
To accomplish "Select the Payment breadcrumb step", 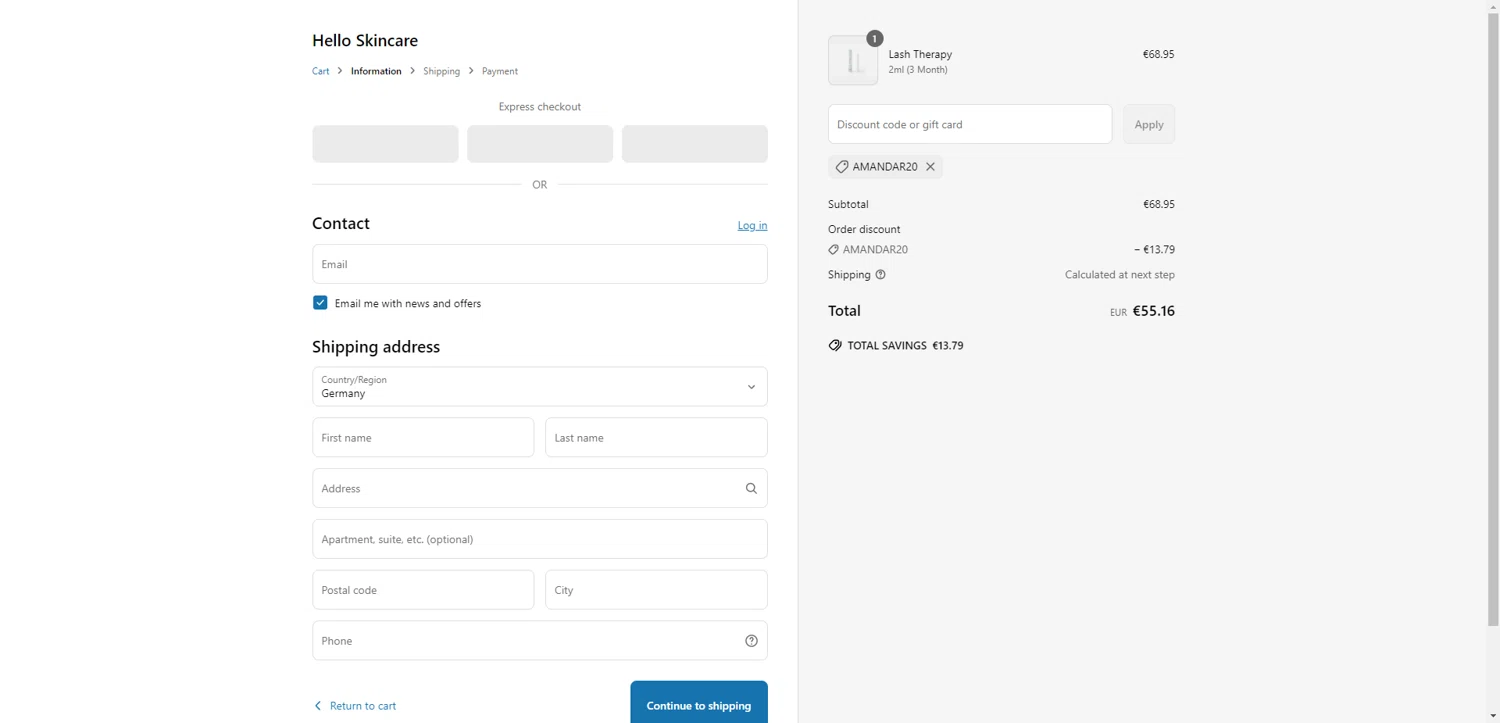I will 500,71.
